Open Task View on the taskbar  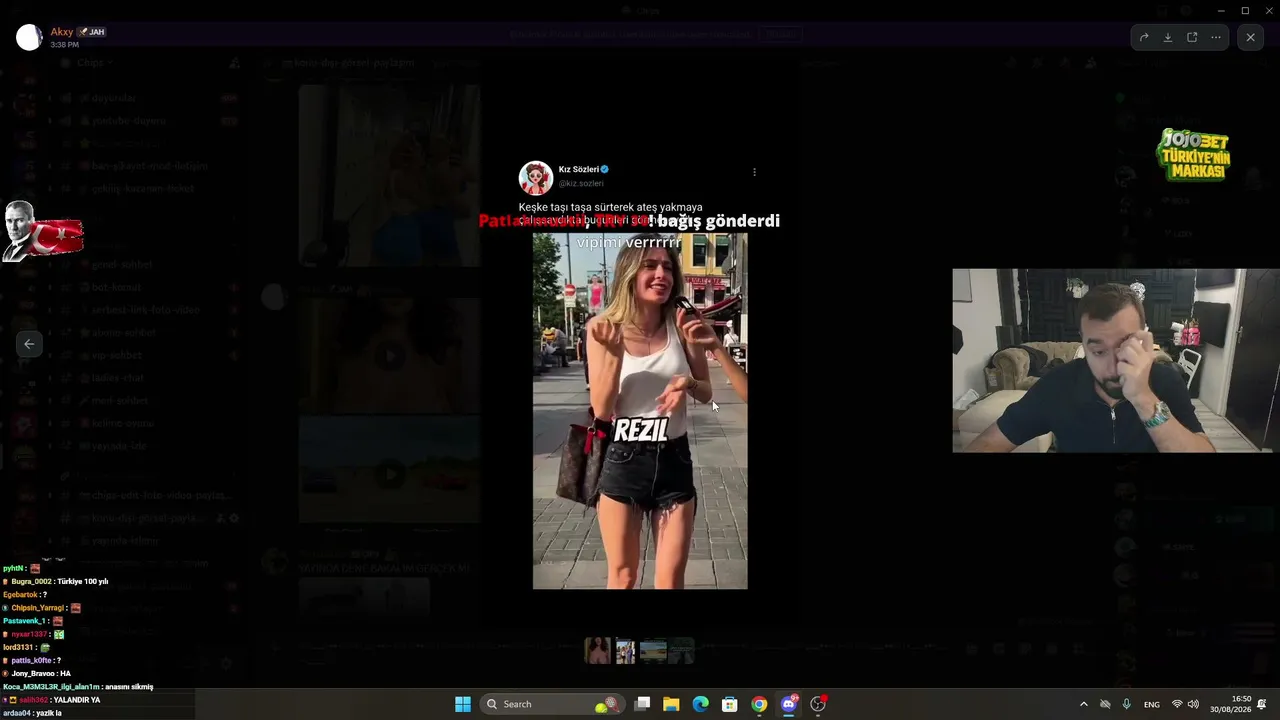click(x=643, y=704)
